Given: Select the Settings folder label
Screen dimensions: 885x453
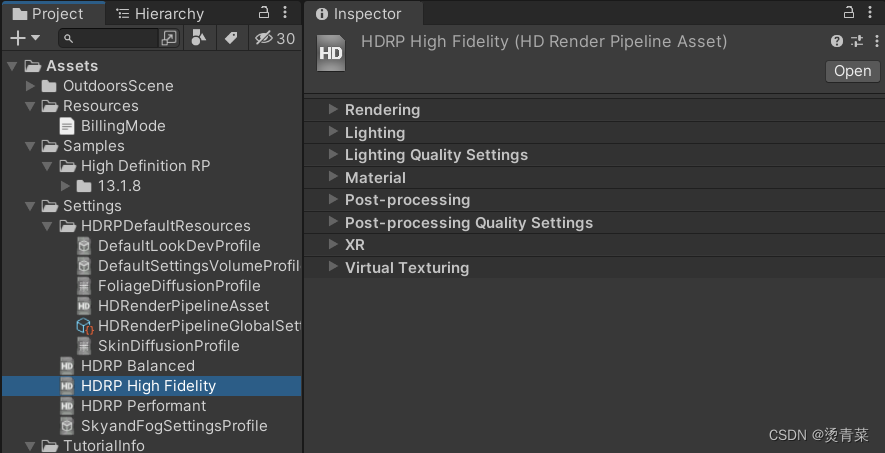Looking at the screenshot, I should pos(92,206).
